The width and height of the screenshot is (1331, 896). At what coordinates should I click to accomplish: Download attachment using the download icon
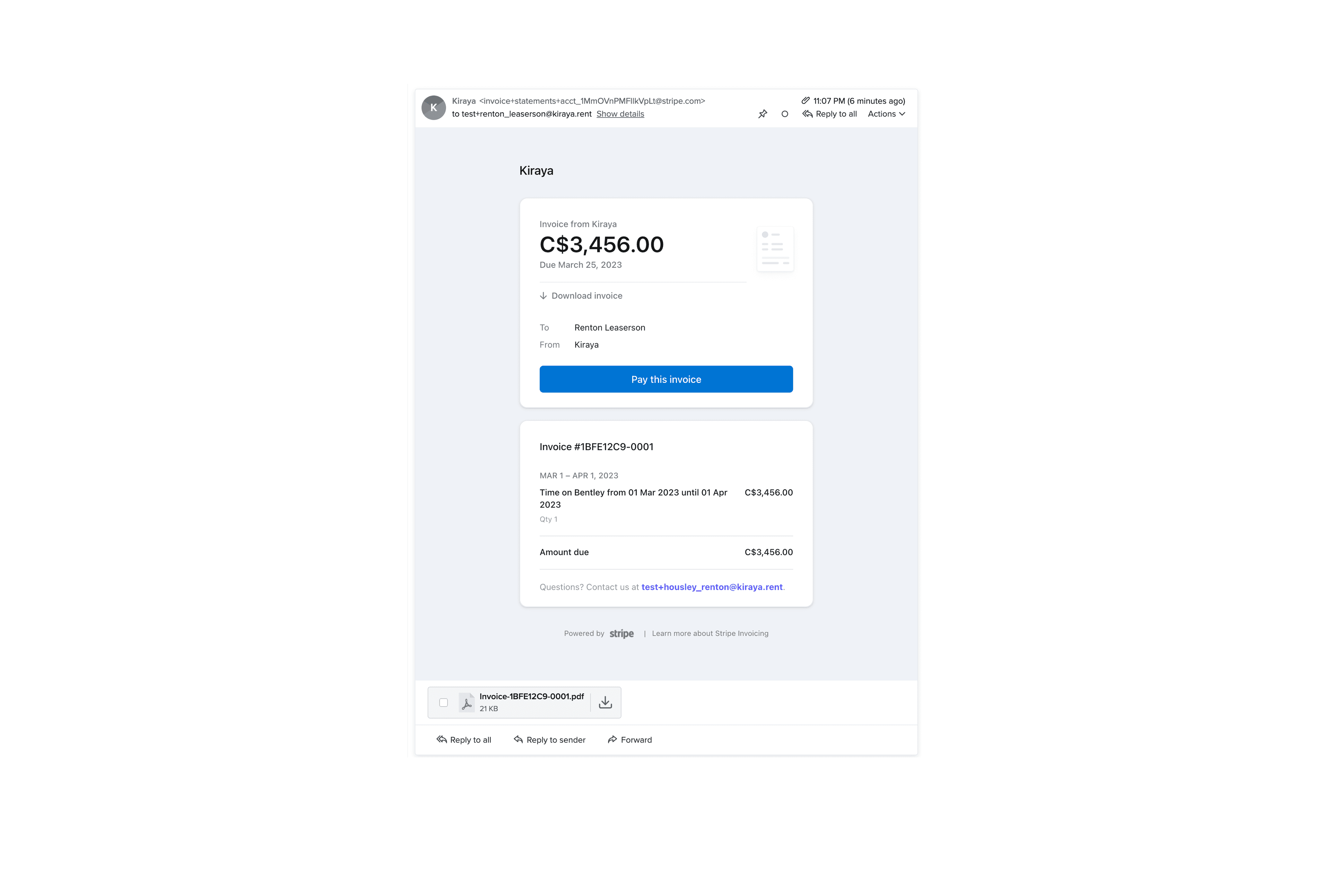click(605, 702)
